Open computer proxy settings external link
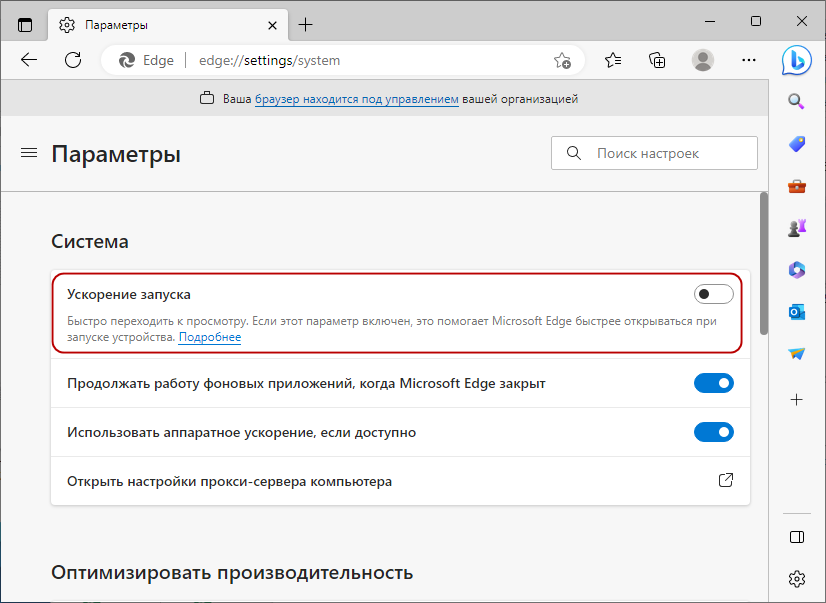The width and height of the screenshot is (826, 603). click(726, 481)
